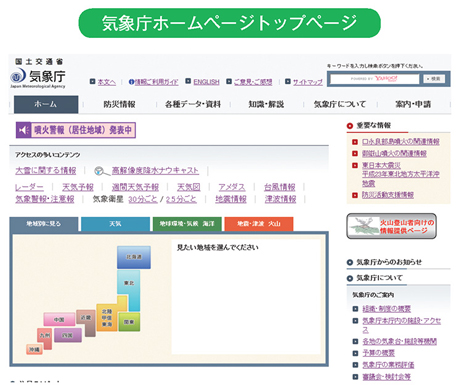Switch to the ENGLISH site link

click(x=206, y=82)
